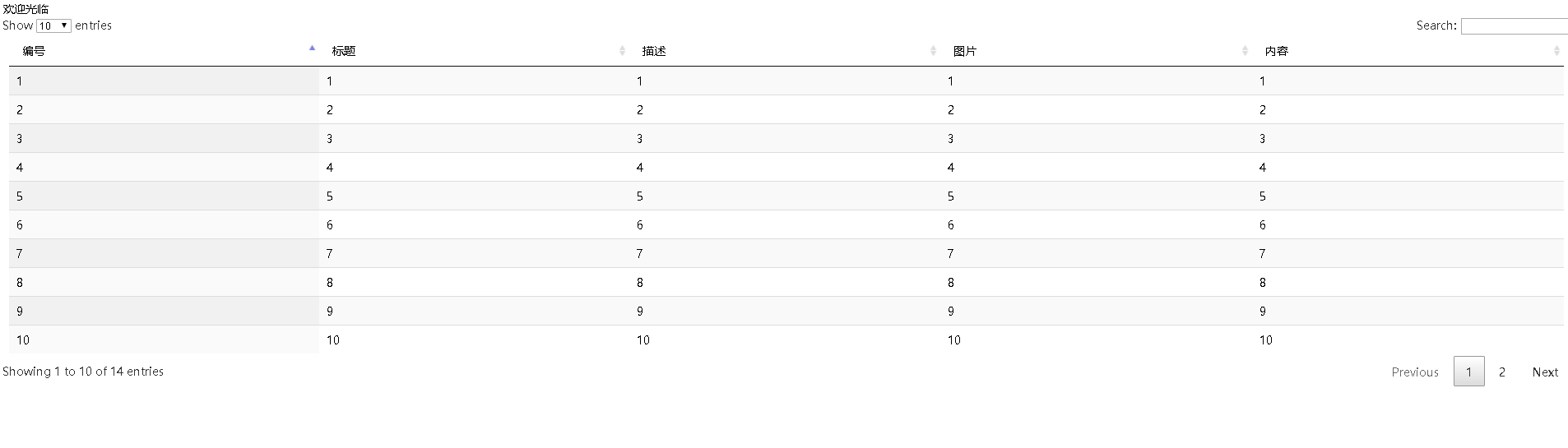Click sort arrows on 内容 column
1568x448 pixels.
[1556, 51]
